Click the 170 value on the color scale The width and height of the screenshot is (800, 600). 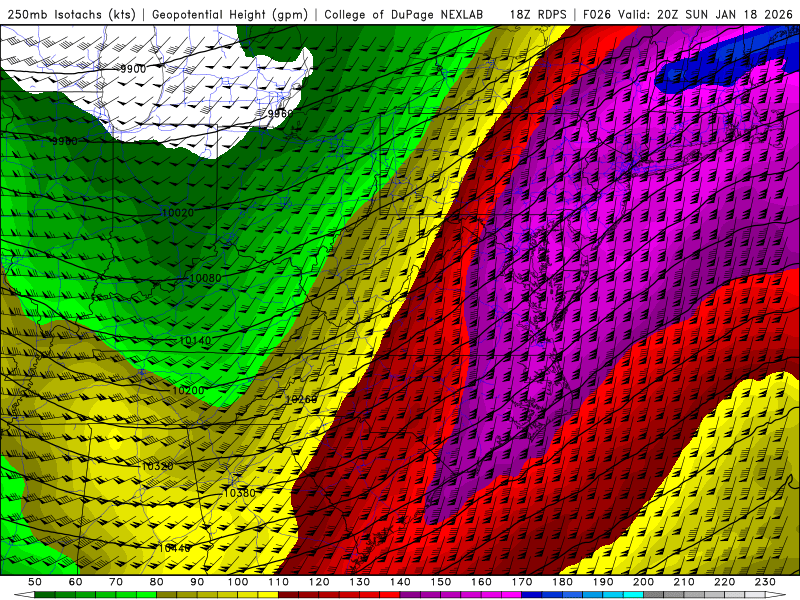(522, 582)
